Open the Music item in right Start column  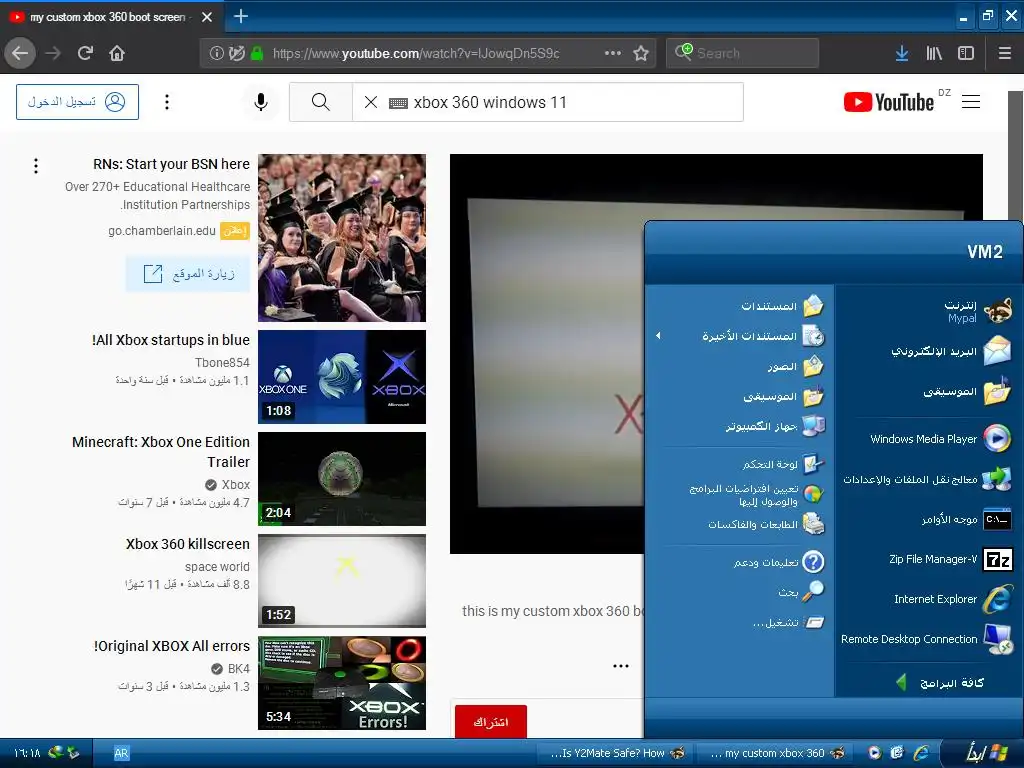pyautogui.click(x=782, y=396)
